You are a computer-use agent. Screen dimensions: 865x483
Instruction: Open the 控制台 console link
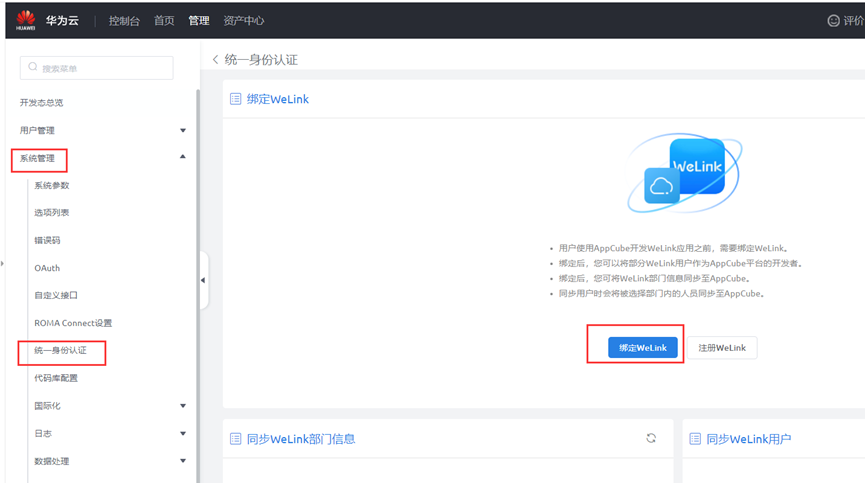124,21
